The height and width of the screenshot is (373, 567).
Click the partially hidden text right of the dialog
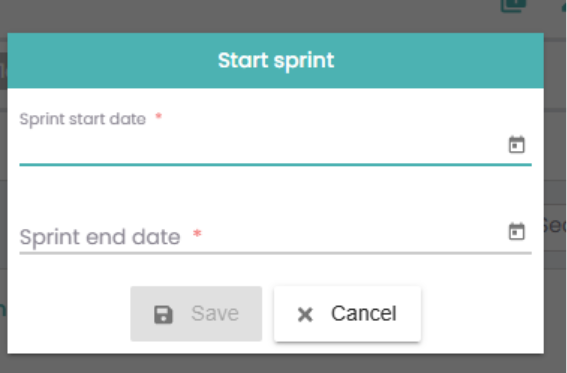[555, 226]
